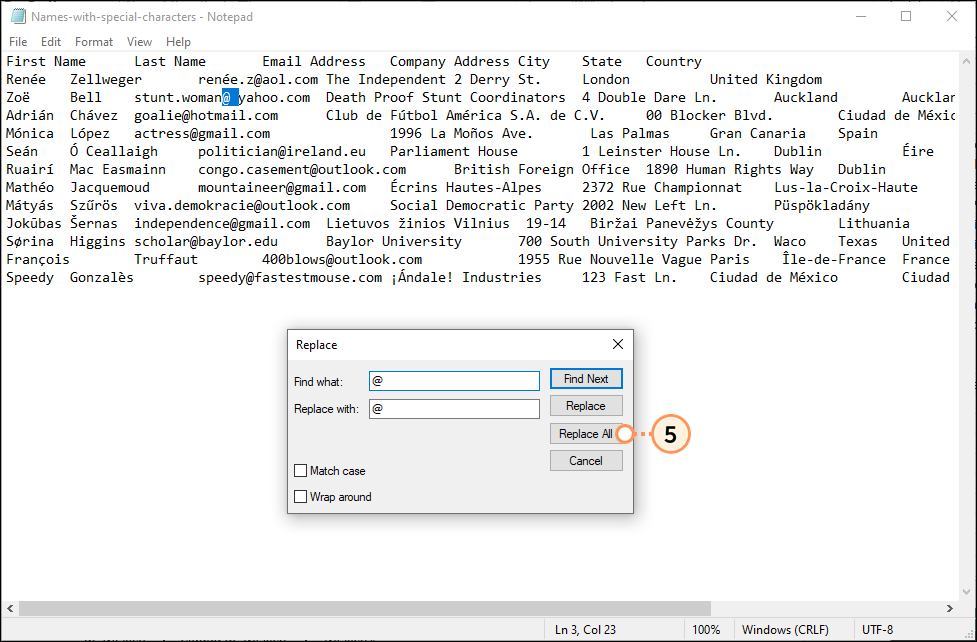Viewport: 977px width, 642px height.
Task: Click mountaineer@gmail.com text
Action: 282,188
